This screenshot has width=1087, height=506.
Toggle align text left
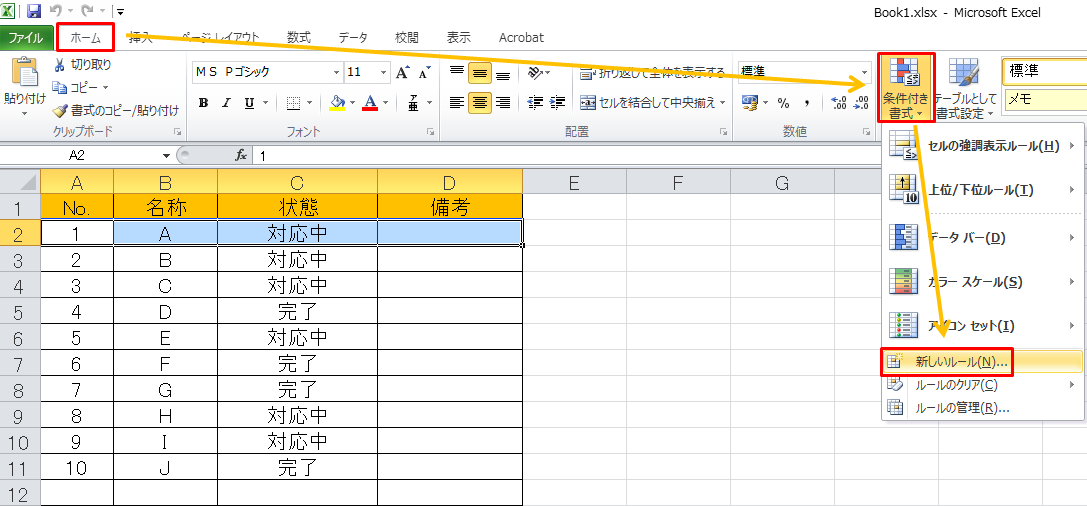pyautogui.click(x=456, y=103)
